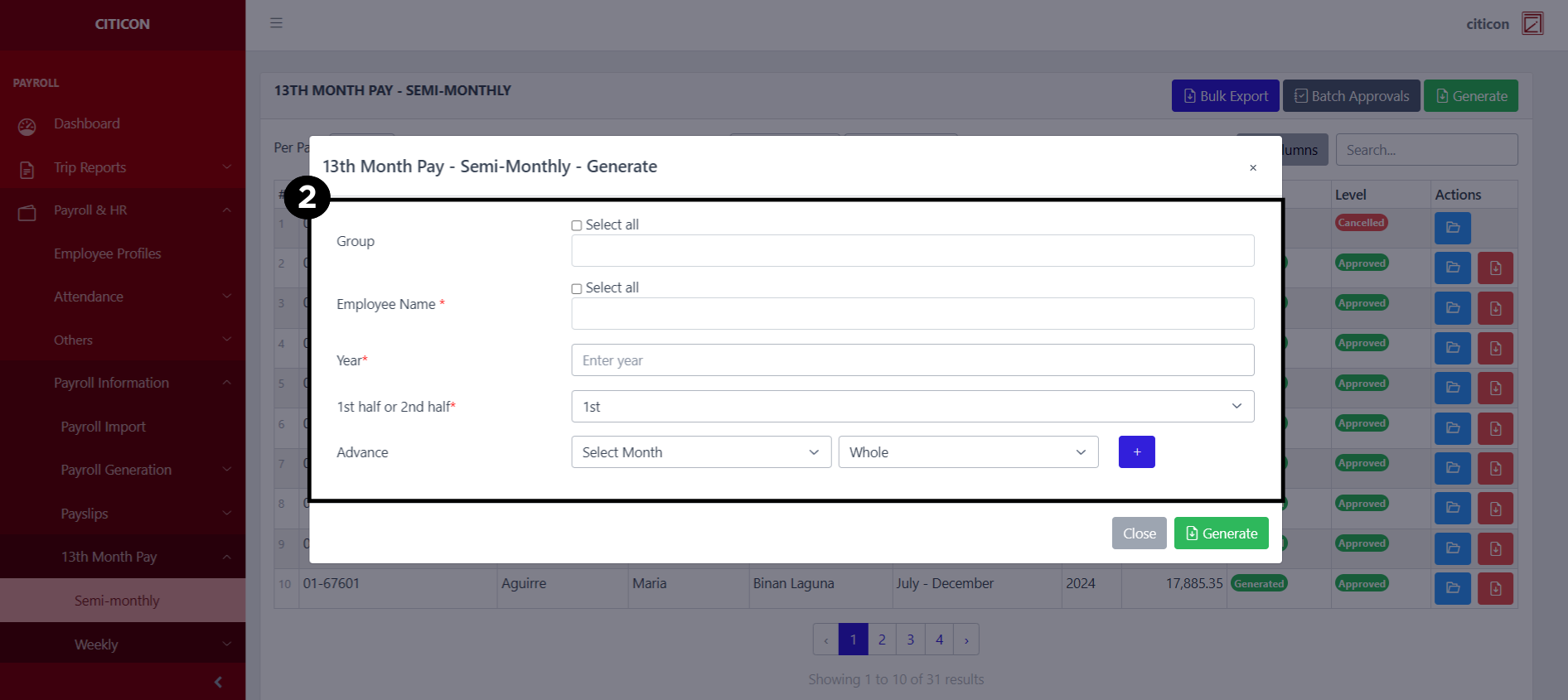
Task: Add an advance row with plus button
Action: [1137, 452]
